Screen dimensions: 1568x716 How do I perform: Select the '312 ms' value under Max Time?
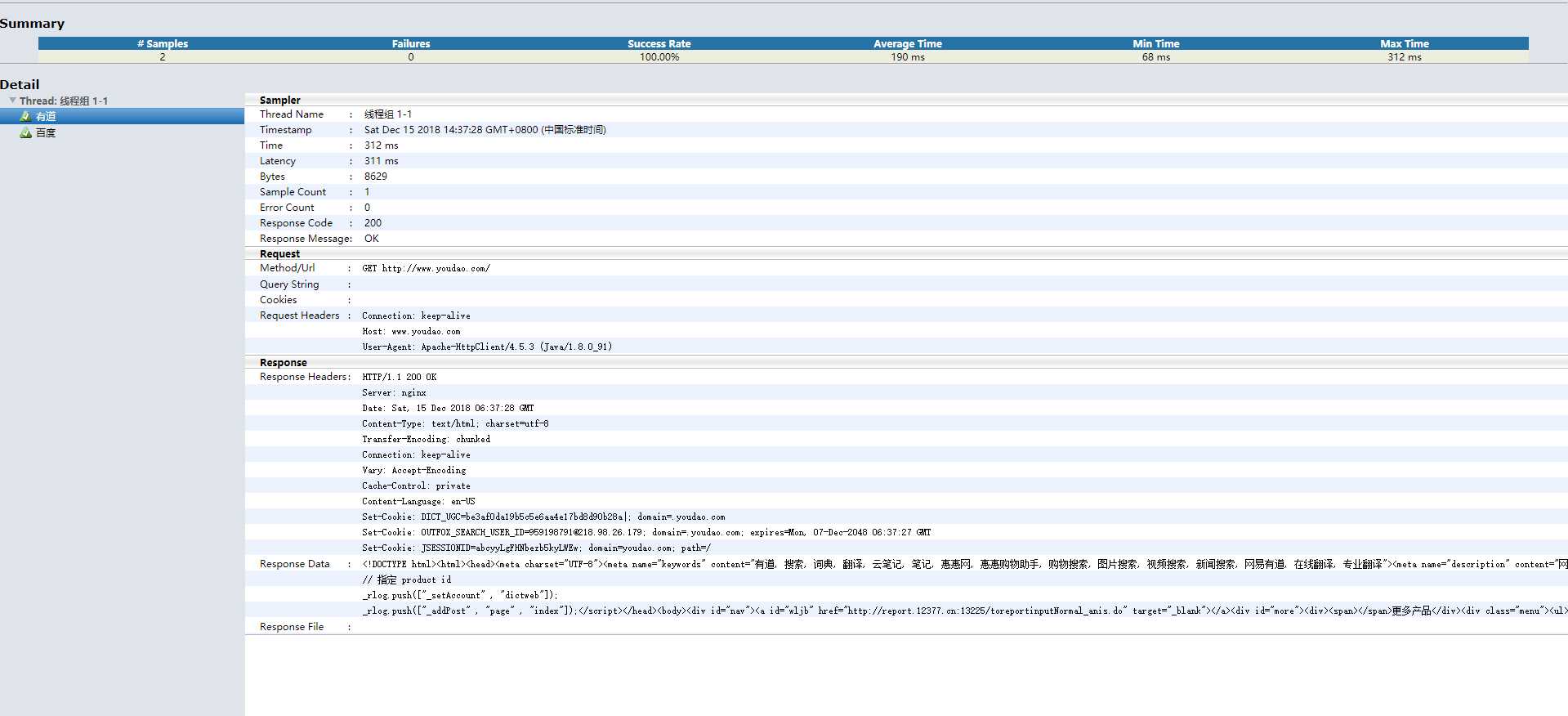click(1405, 56)
